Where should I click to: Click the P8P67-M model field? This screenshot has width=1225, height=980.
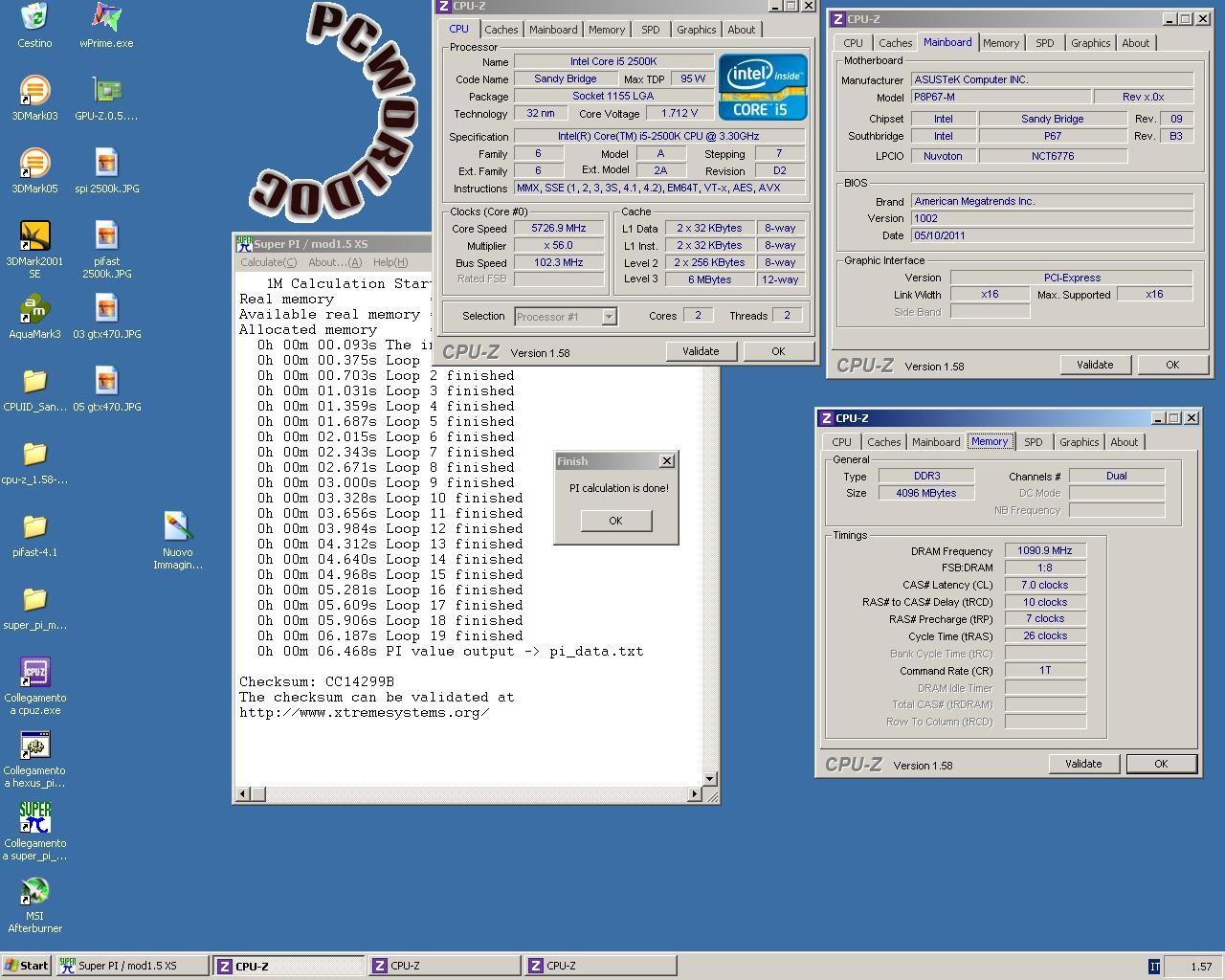[x=1000, y=97]
